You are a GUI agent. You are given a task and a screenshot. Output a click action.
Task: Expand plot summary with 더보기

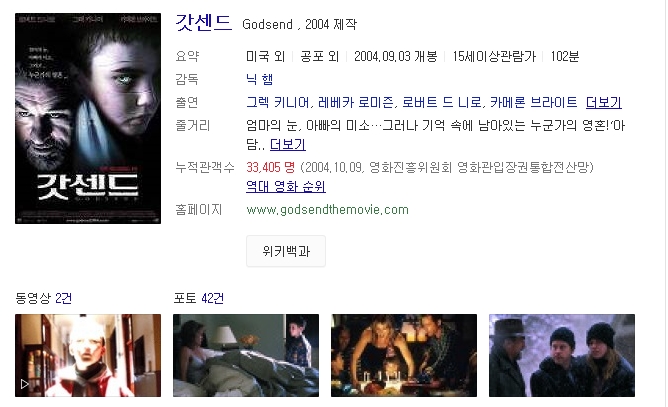288,144
